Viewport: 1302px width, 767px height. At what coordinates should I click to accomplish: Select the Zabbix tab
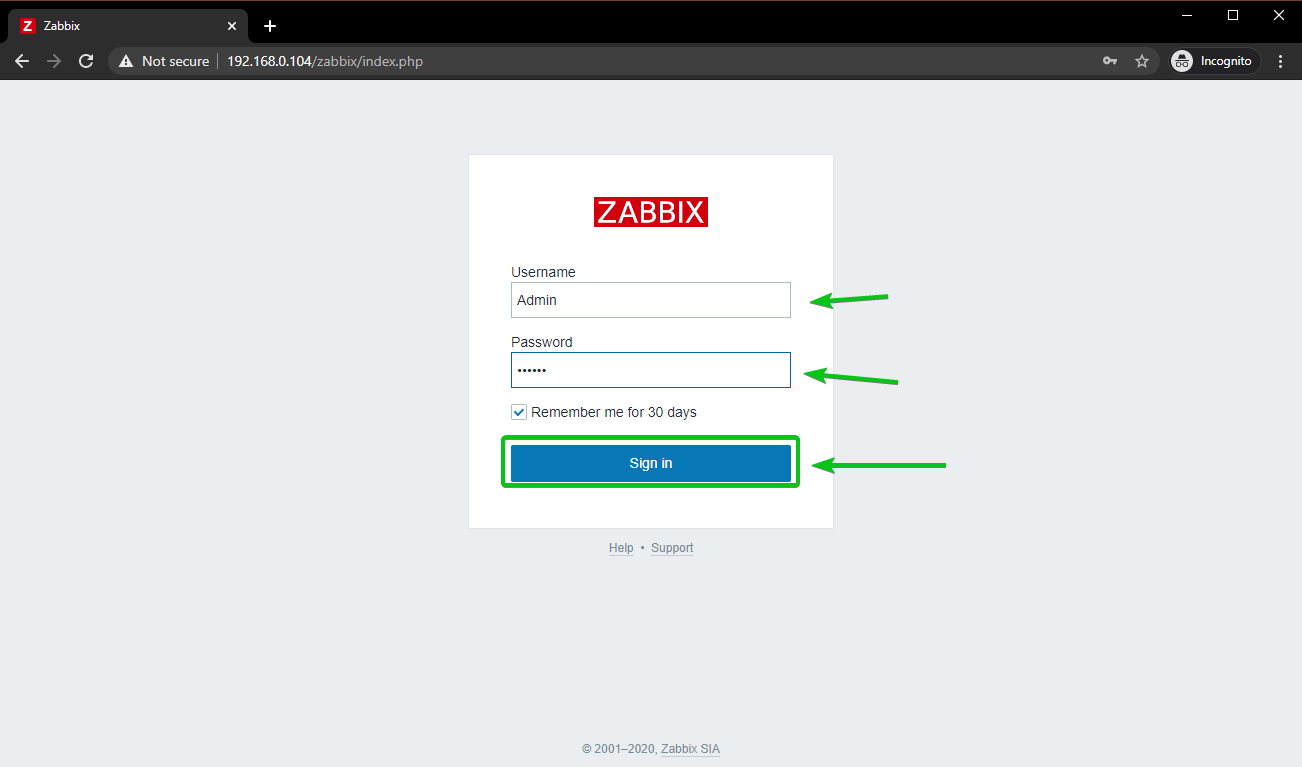pyautogui.click(x=128, y=26)
